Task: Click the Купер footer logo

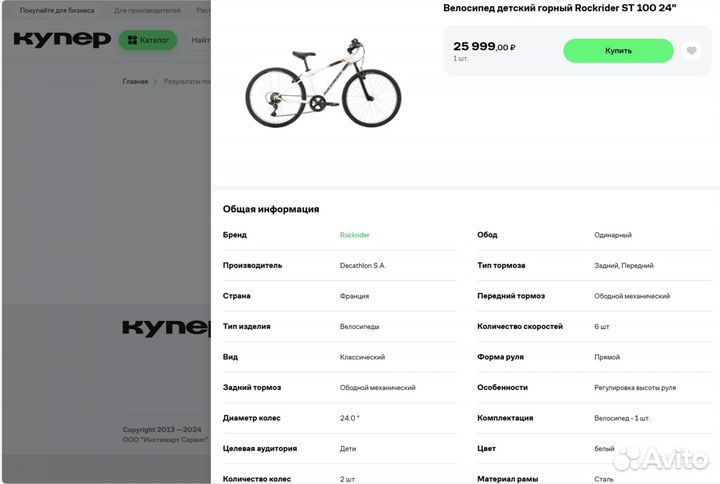Action: (x=166, y=328)
